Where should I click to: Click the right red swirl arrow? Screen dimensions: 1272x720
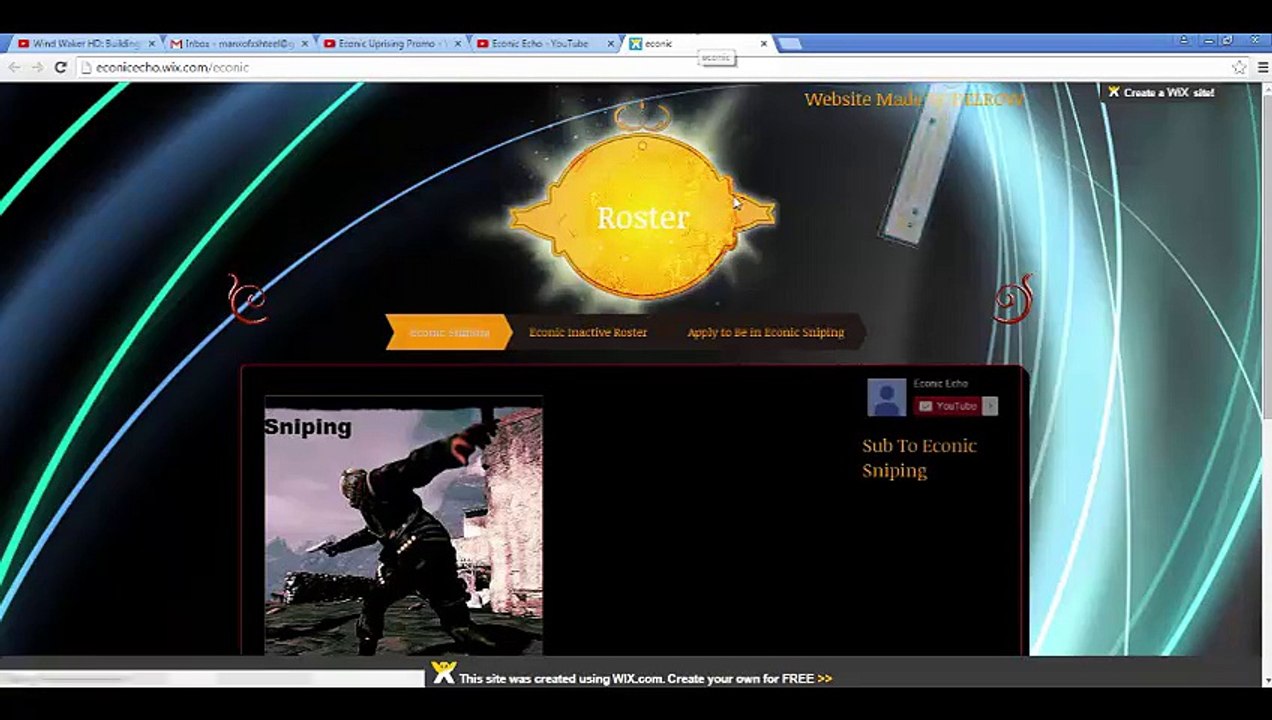click(1013, 298)
